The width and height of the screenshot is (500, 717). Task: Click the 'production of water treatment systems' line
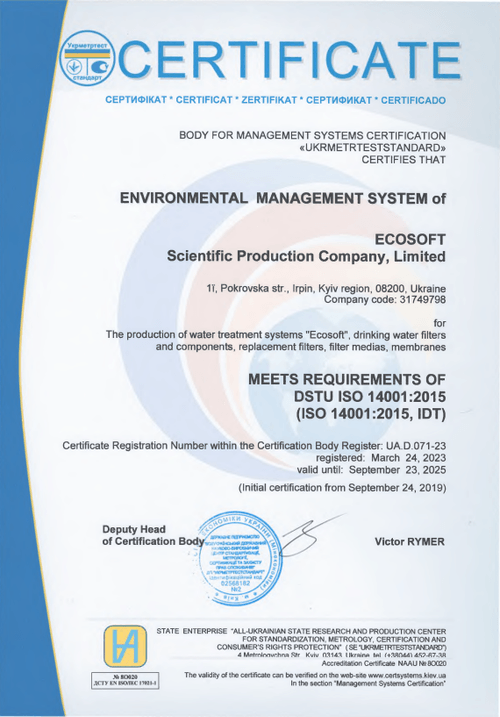click(x=276, y=335)
